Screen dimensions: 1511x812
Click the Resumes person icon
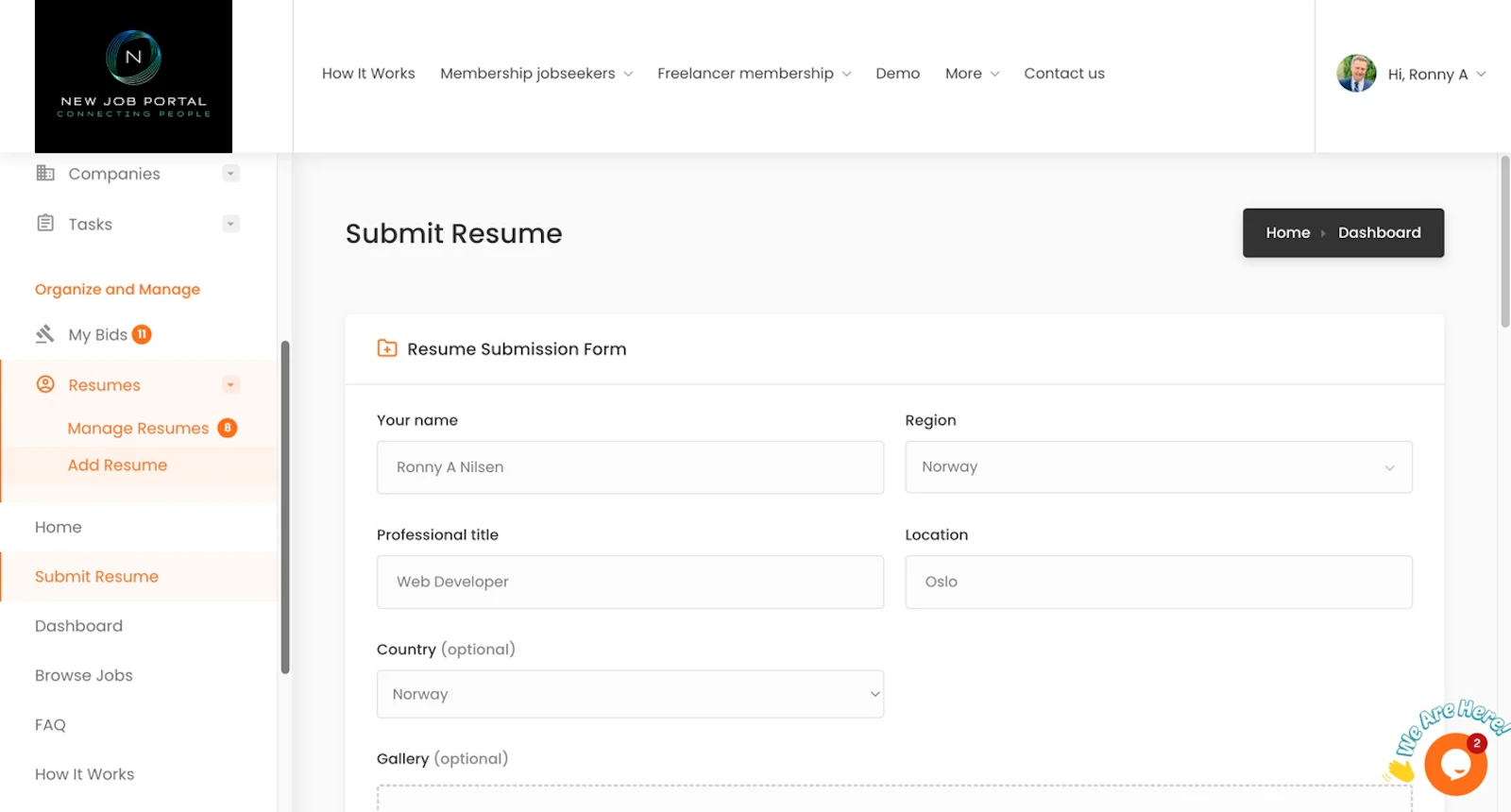(x=45, y=384)
